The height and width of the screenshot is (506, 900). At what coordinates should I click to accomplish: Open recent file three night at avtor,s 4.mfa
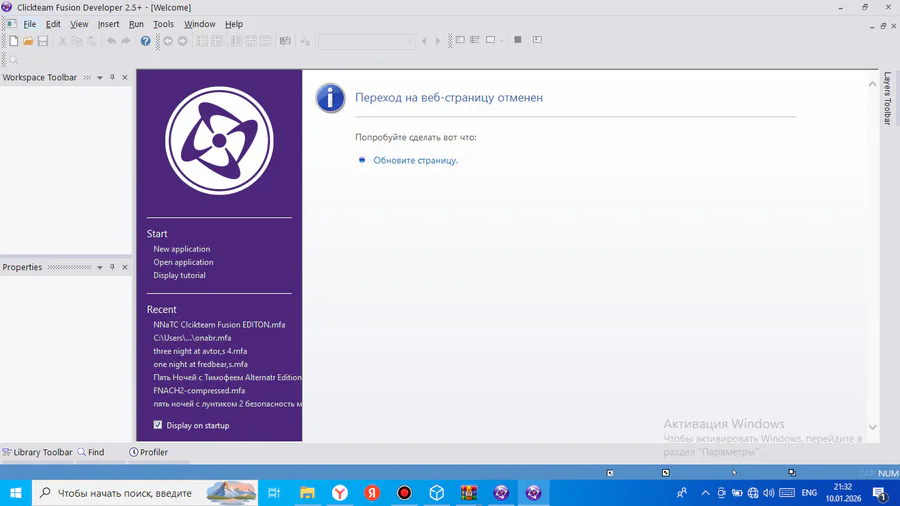pos(200,351)
